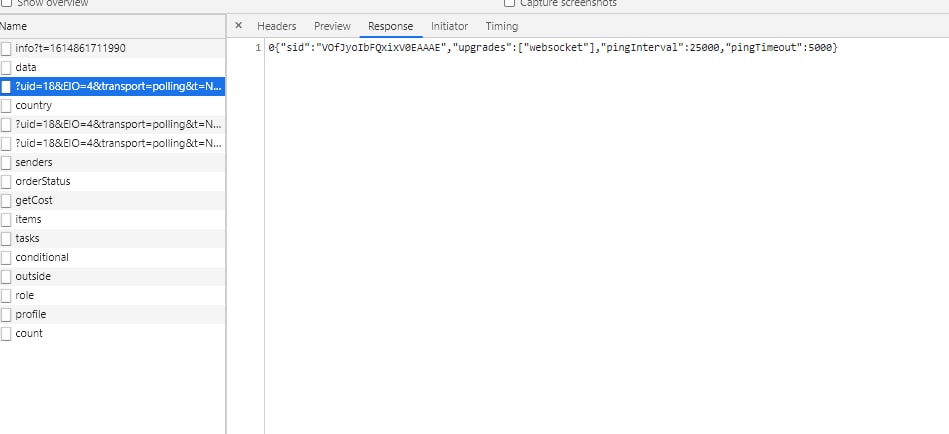Image resolution: width=949 pixels, height=434 pixels.
Task: Open the Timing tab
Action: point(502,26)
